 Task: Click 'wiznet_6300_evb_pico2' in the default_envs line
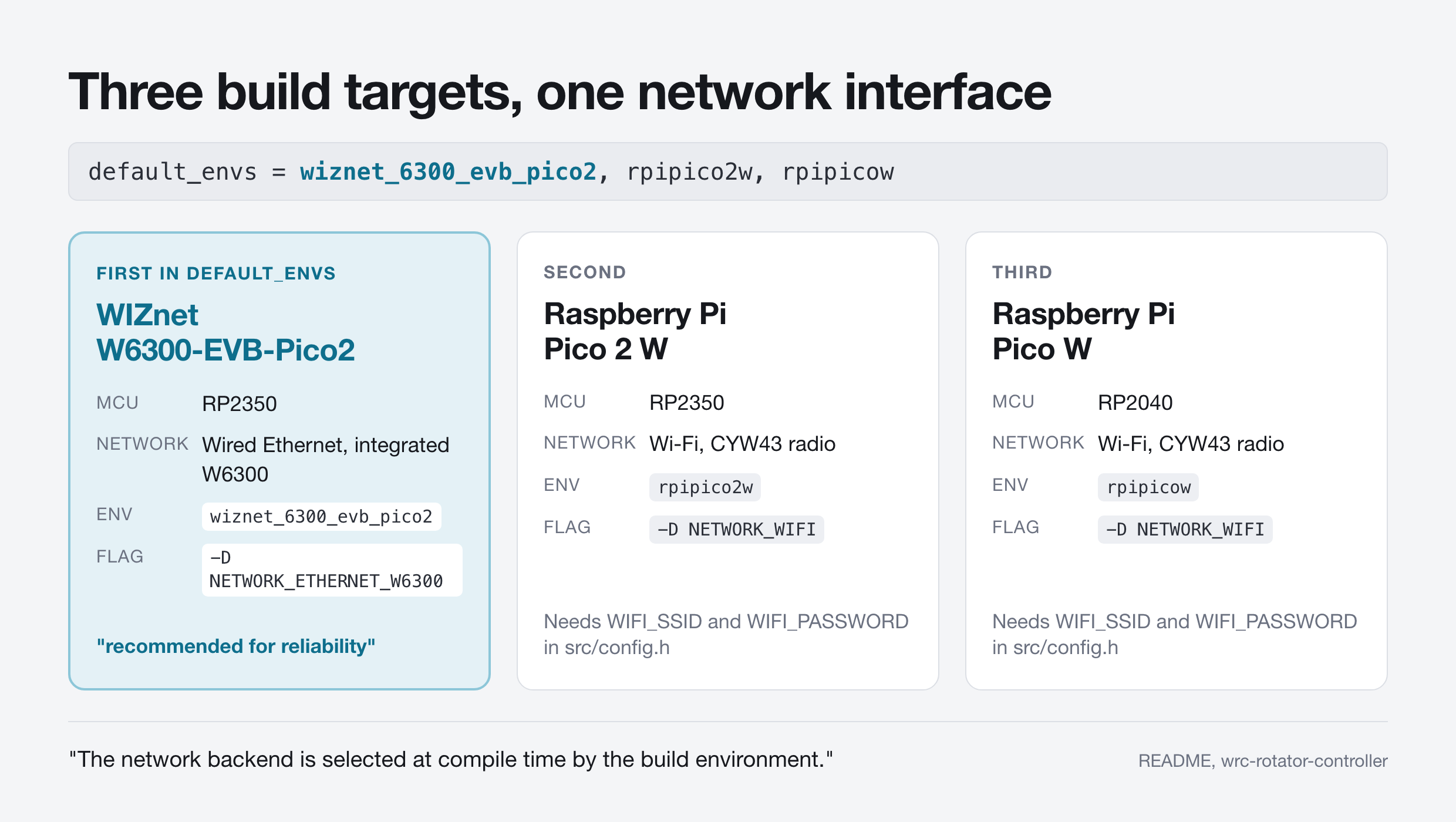click(448, 172)
